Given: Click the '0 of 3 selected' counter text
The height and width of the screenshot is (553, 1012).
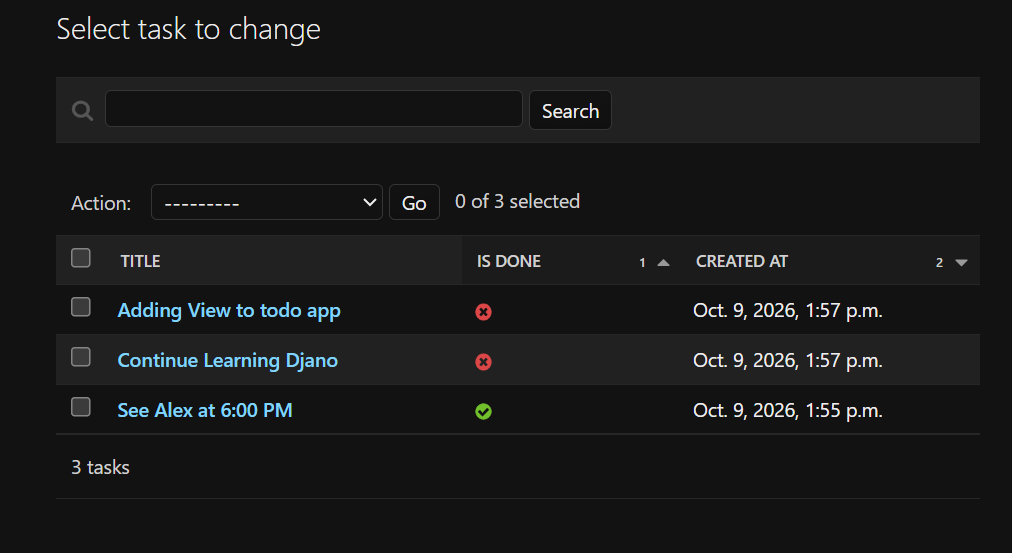Looking at the screenshot, I should (518, 201).
